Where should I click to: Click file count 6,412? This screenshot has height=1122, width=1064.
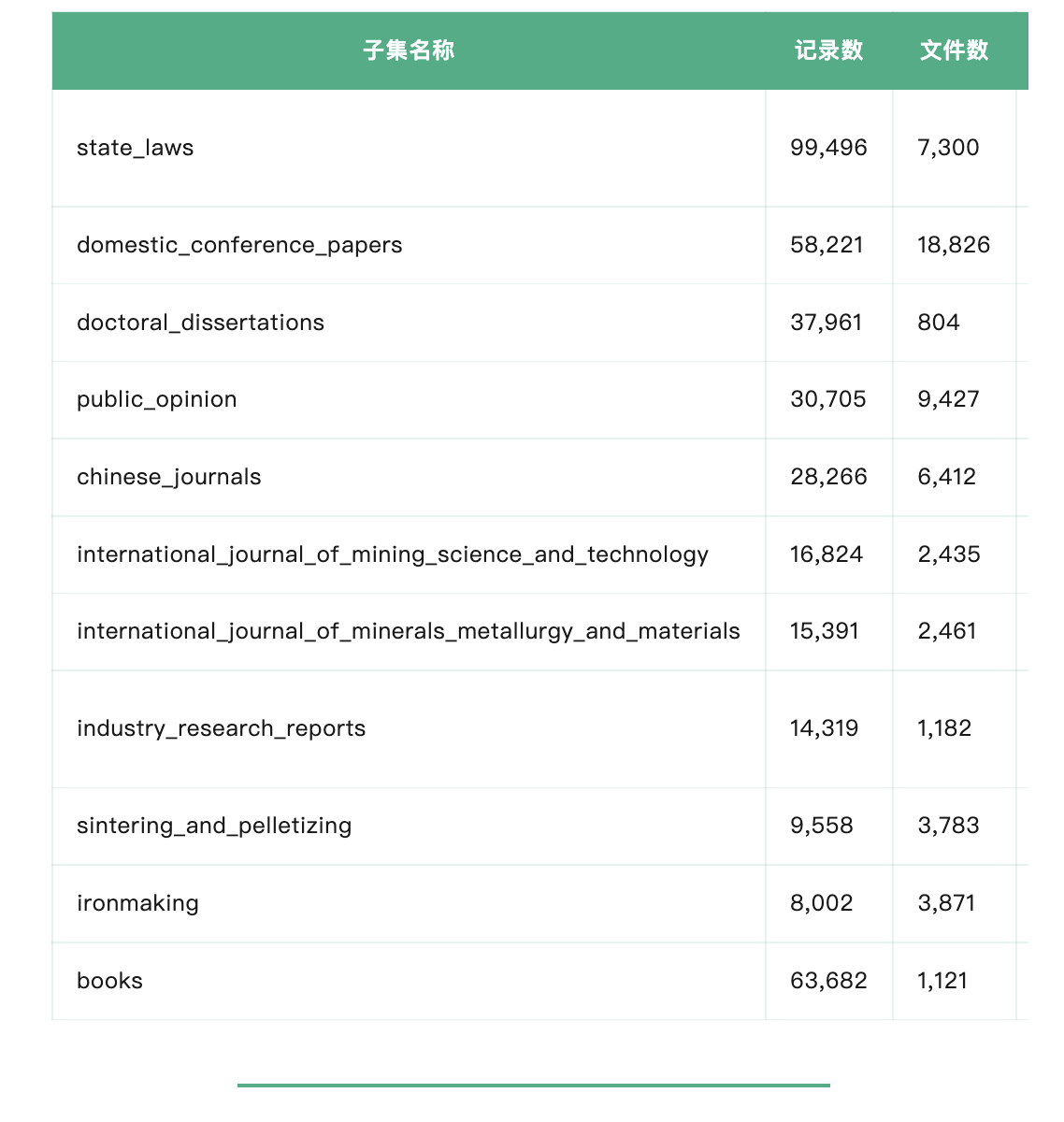946,477
